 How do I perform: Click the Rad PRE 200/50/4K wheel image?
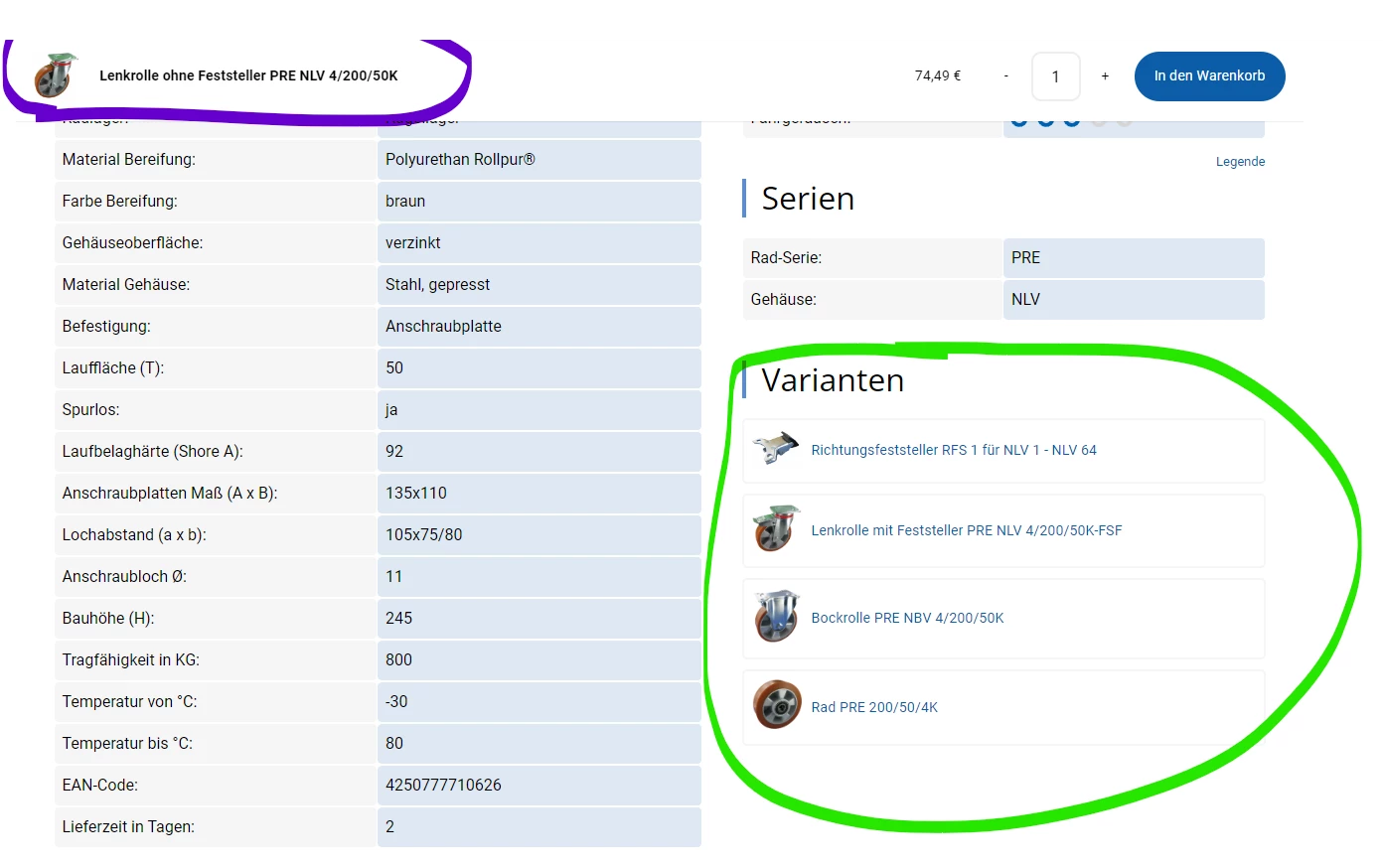click(776, 705)
